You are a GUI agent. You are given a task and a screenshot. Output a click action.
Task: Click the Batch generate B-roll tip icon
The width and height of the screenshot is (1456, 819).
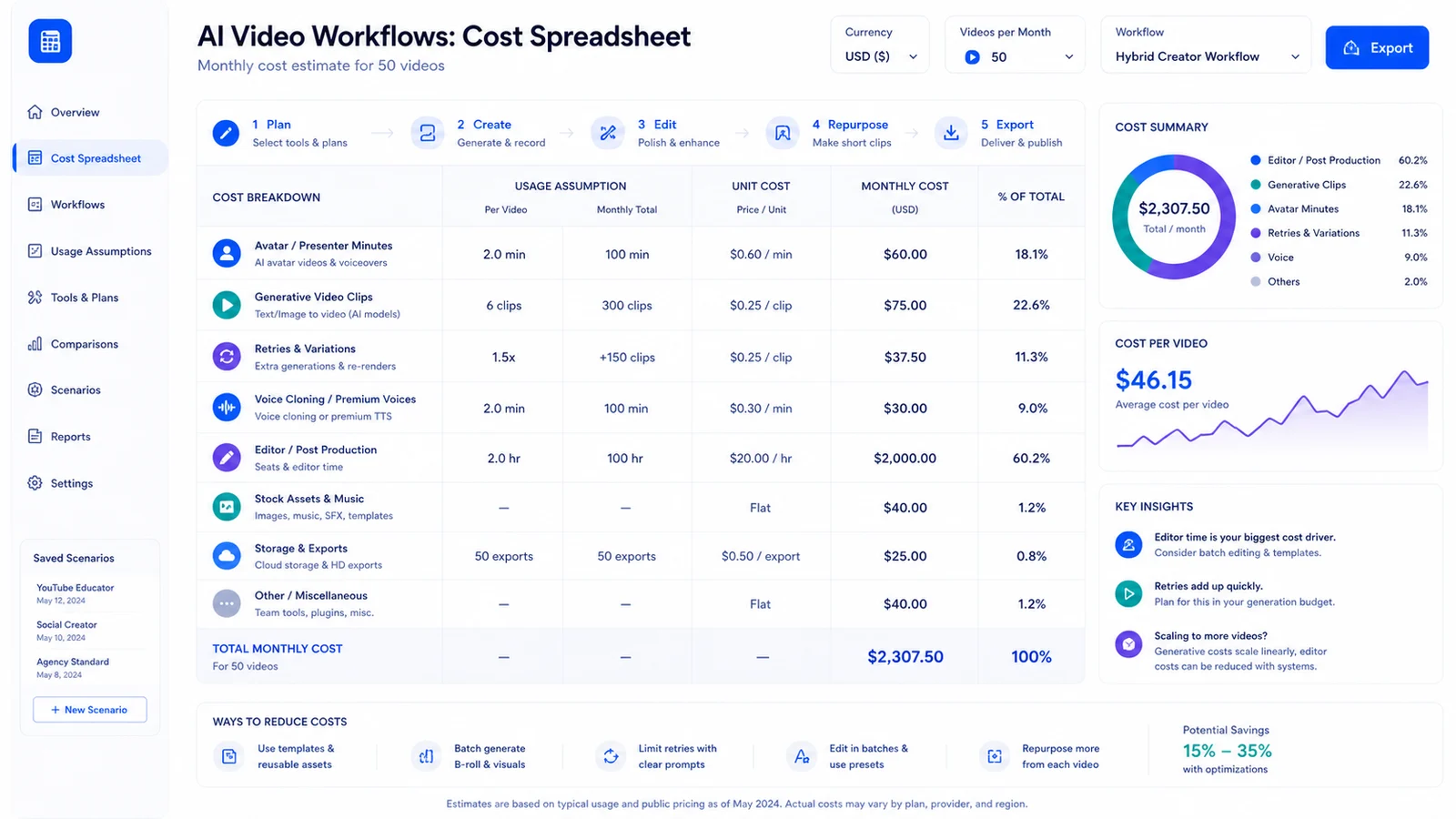[x=426, y=756]
